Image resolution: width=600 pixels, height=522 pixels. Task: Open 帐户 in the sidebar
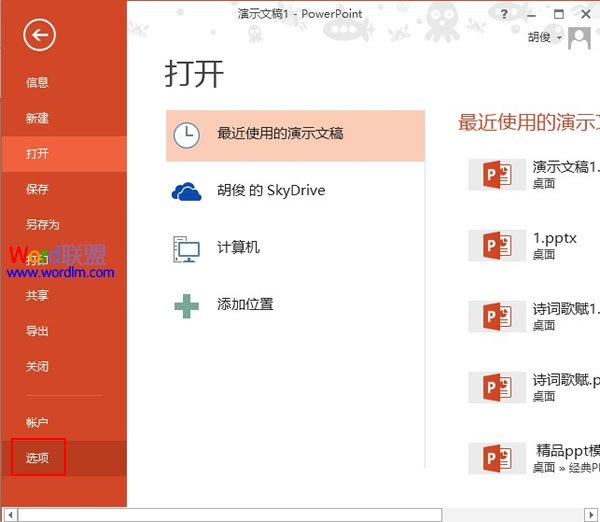click(x=37, y=422)
